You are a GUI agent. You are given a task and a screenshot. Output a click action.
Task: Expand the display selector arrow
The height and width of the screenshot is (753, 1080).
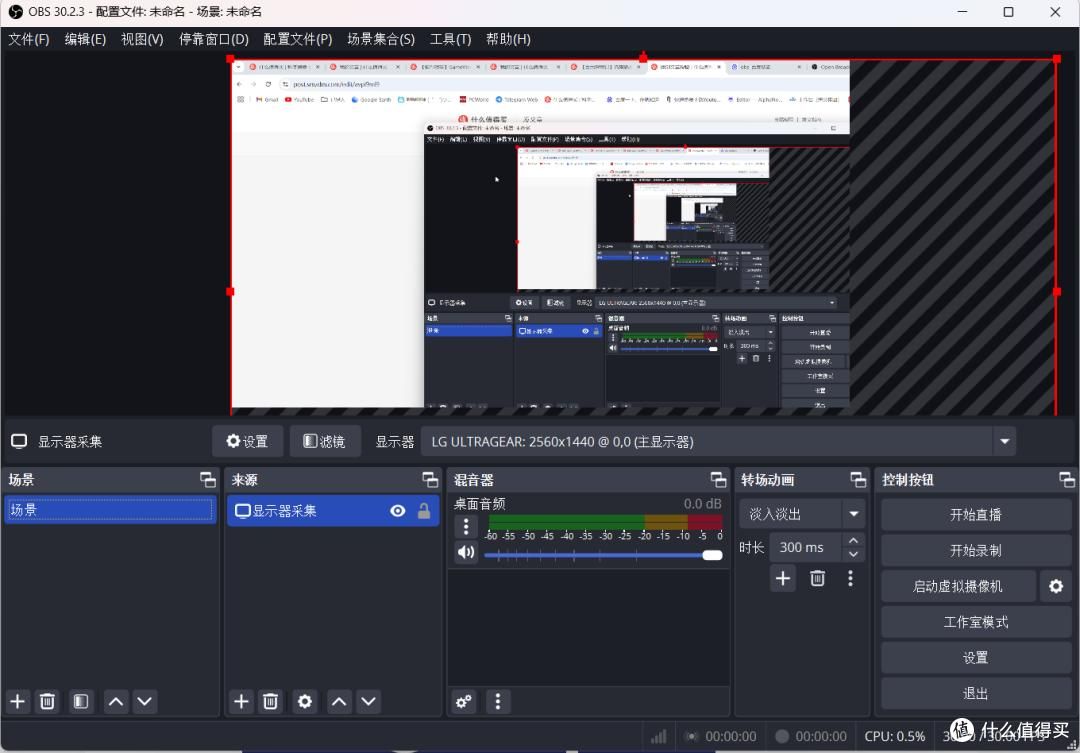pyautogui.click(x=1005, y=442)
